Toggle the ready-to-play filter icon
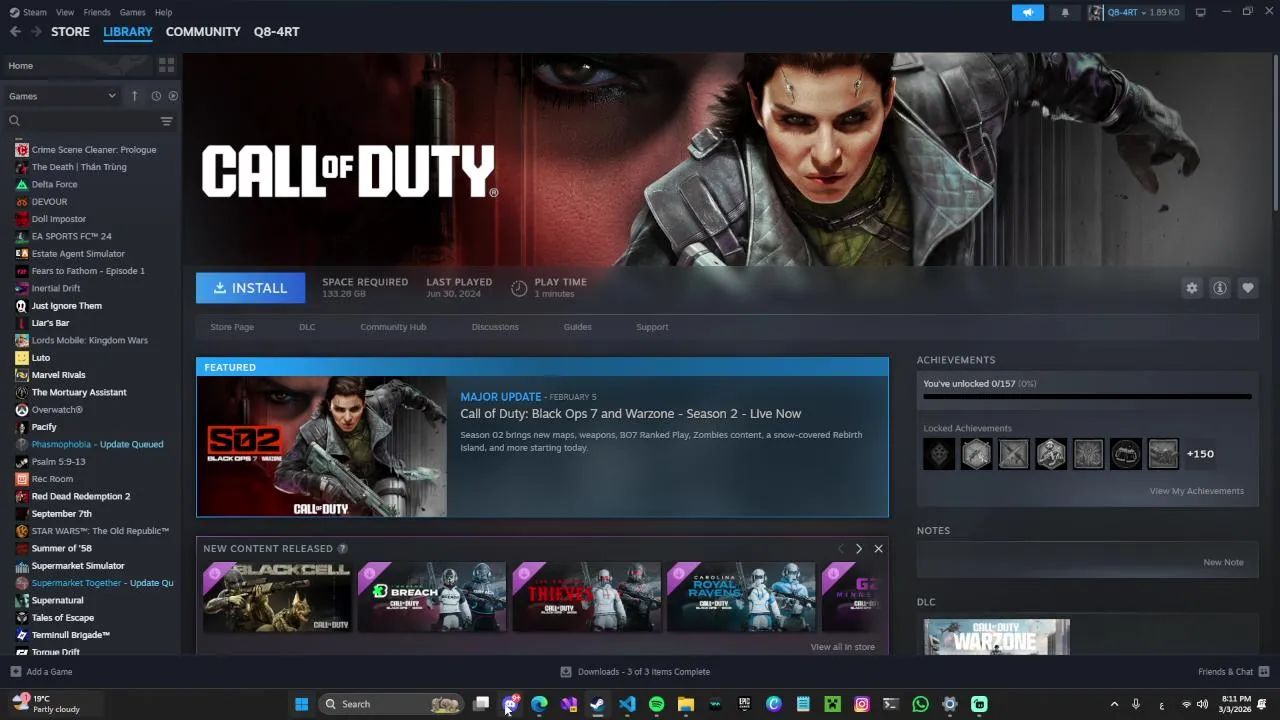The height and width of the screenshot is (720, 1280). point(173,96)
